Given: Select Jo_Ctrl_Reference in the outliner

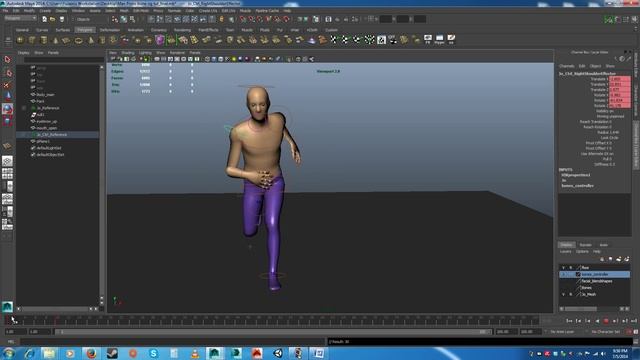Looking at the screenshot, I should [x=52, y=135].
